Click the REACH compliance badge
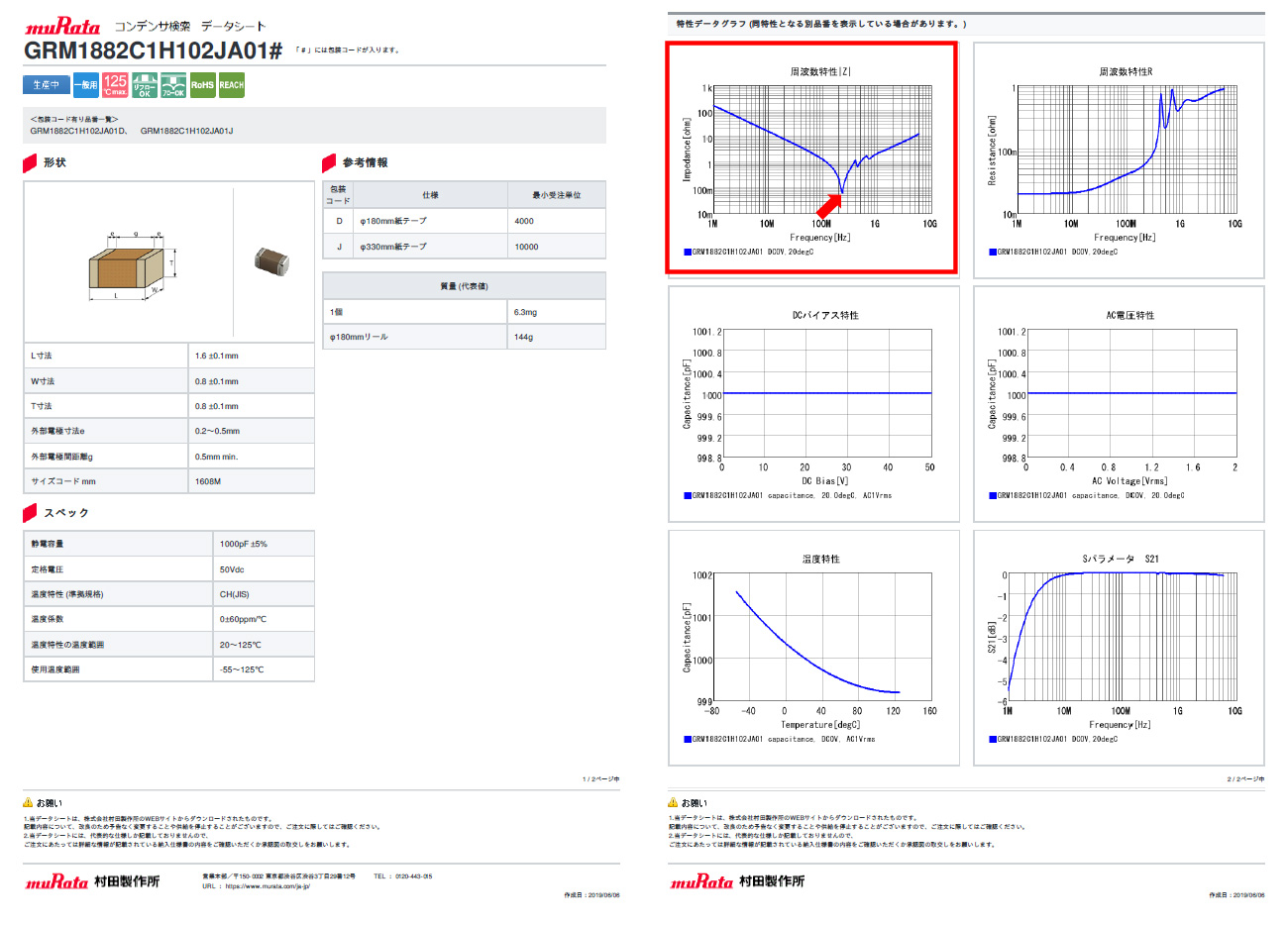The image size is (1288, 925). tap(231, 85)
